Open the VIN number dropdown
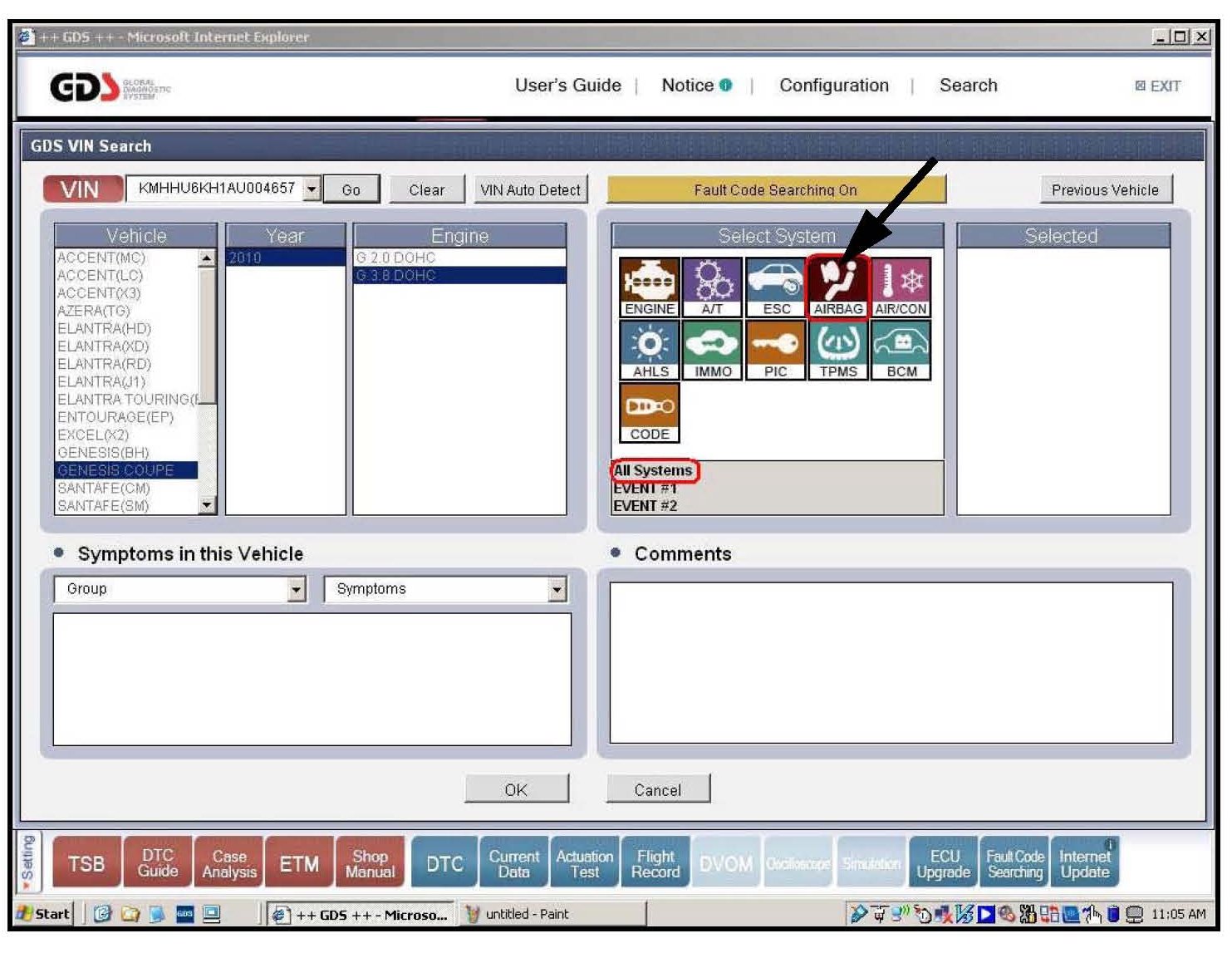The image size is (1232, 953). tap(312, 189)
